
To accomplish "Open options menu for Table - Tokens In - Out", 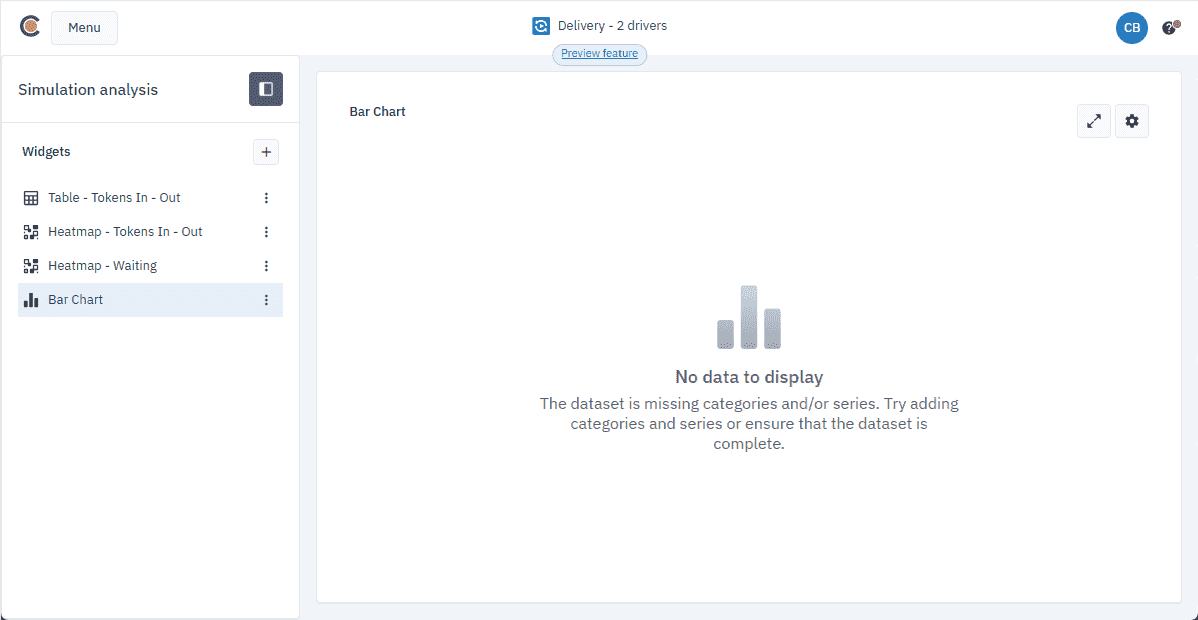I will tap(266, 198).
